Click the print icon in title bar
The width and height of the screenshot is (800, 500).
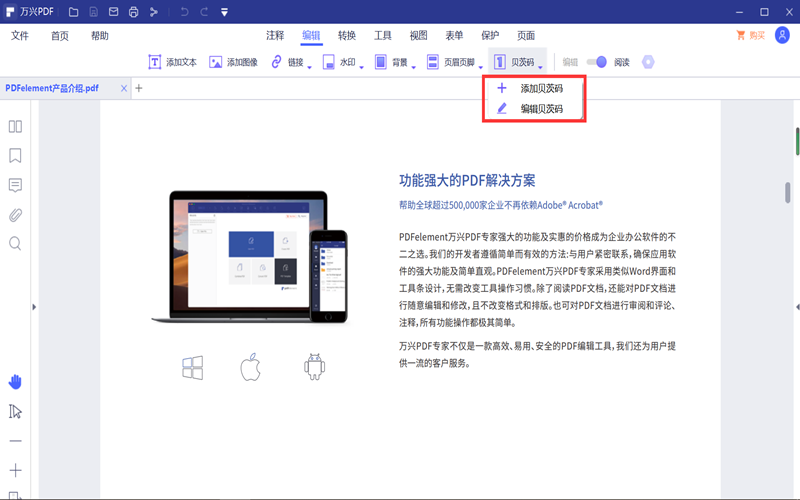tap(133, 12)
